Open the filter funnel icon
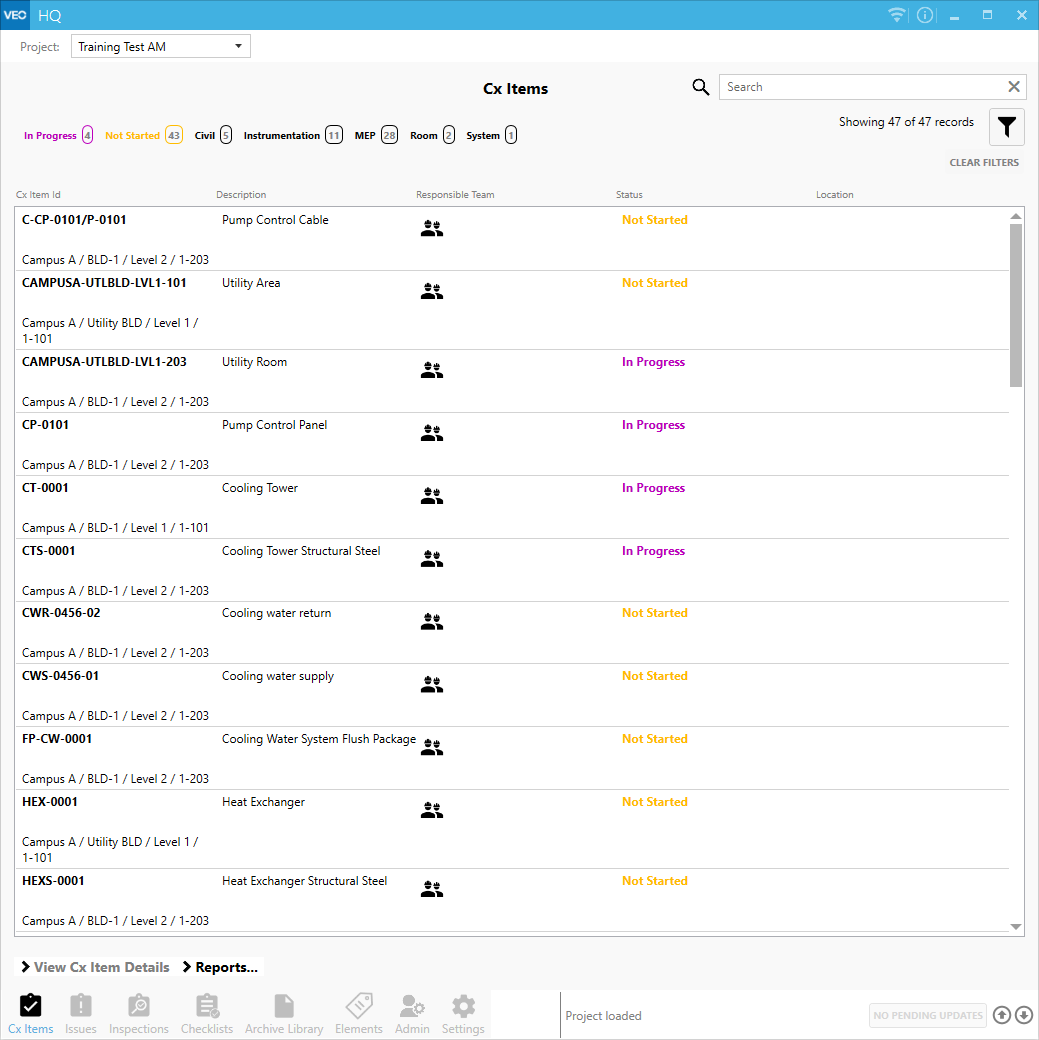Image resolution: width=1039 pixels, height=1040 pixels. point(1007,127)
